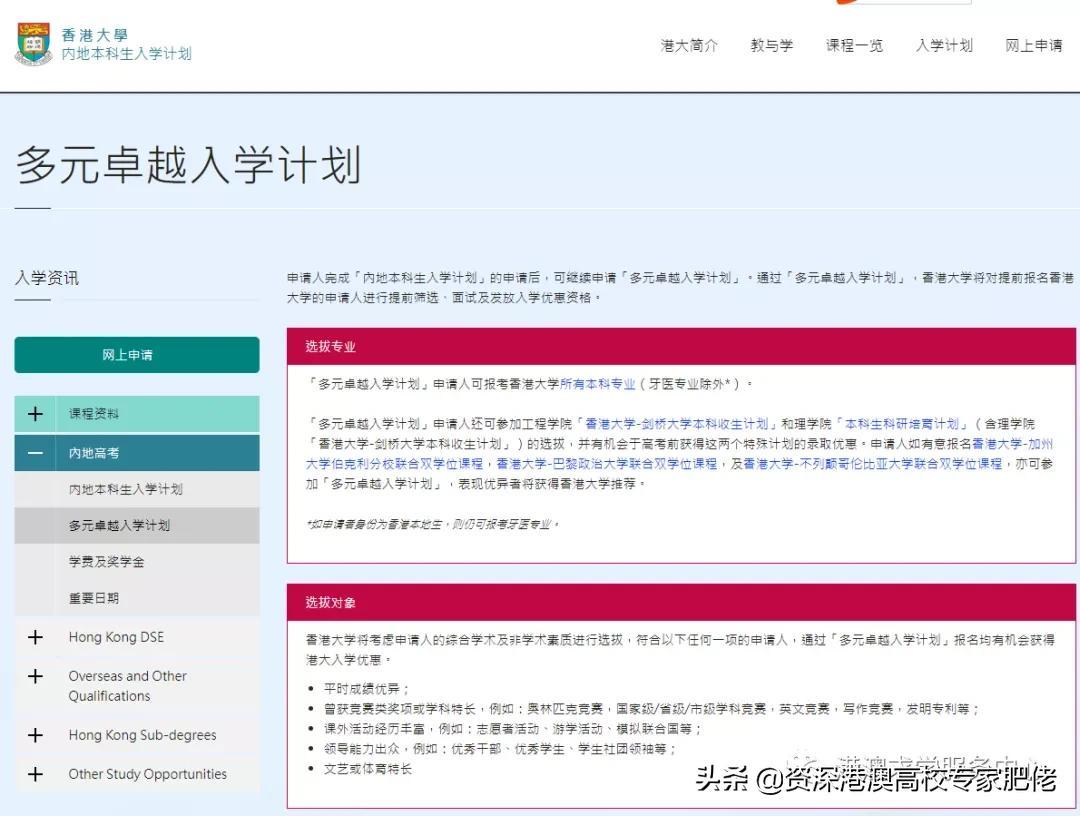The width and height of the screenshot is (1080, 816).
Task: Click the 平时成绩优异 bullet text
Action: [366, 689]
